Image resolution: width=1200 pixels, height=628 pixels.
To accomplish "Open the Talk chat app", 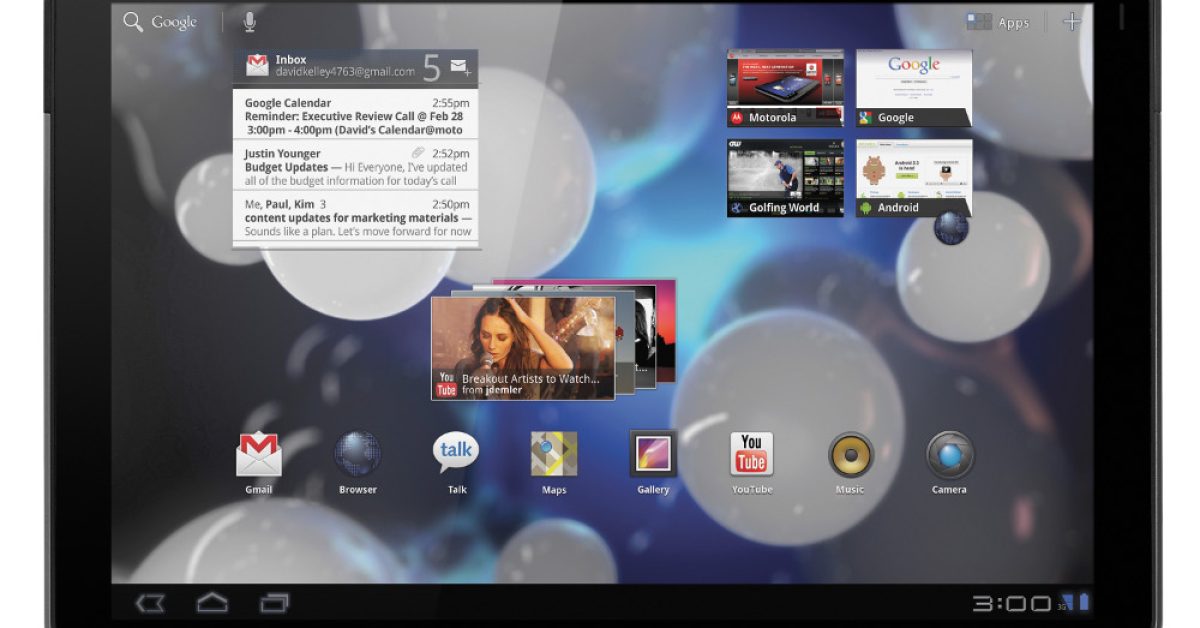I will point(456,455).
